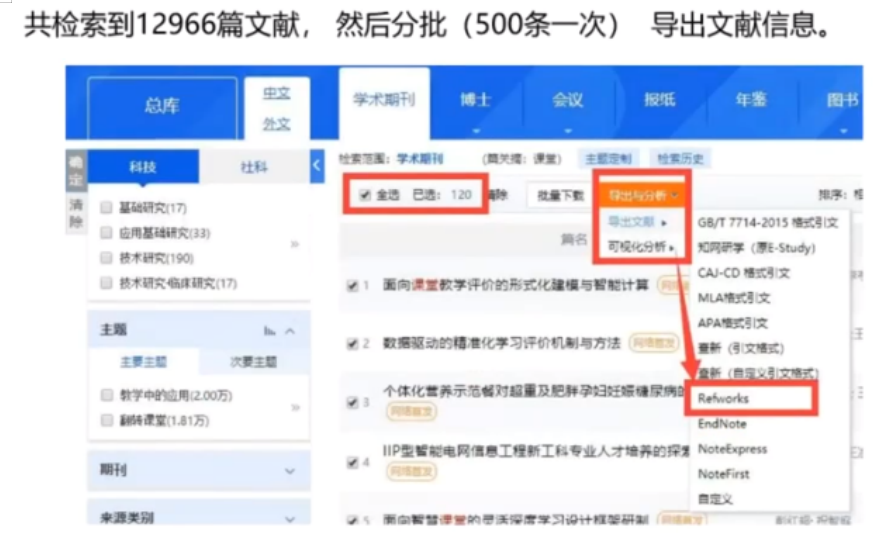The image size is (874, 546).
Task: Check the 应用基础研究(33) filter
Action: click(x=106, y=232)
